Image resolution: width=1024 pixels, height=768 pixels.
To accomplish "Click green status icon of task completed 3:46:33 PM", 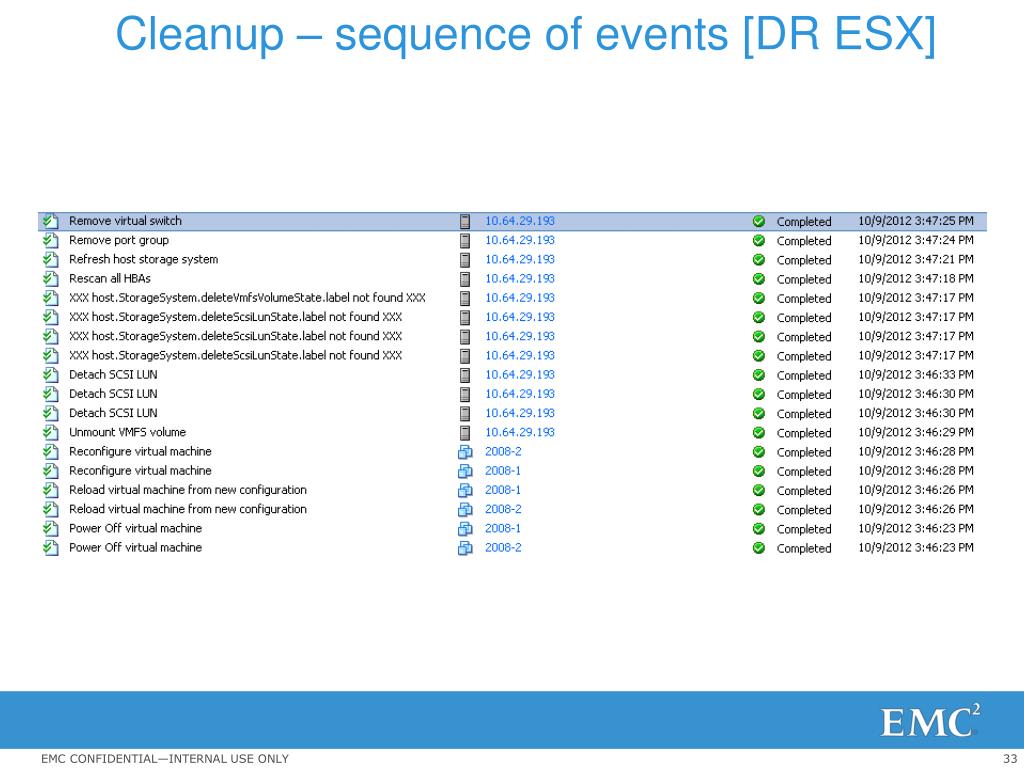I will (x=759, y=375).
